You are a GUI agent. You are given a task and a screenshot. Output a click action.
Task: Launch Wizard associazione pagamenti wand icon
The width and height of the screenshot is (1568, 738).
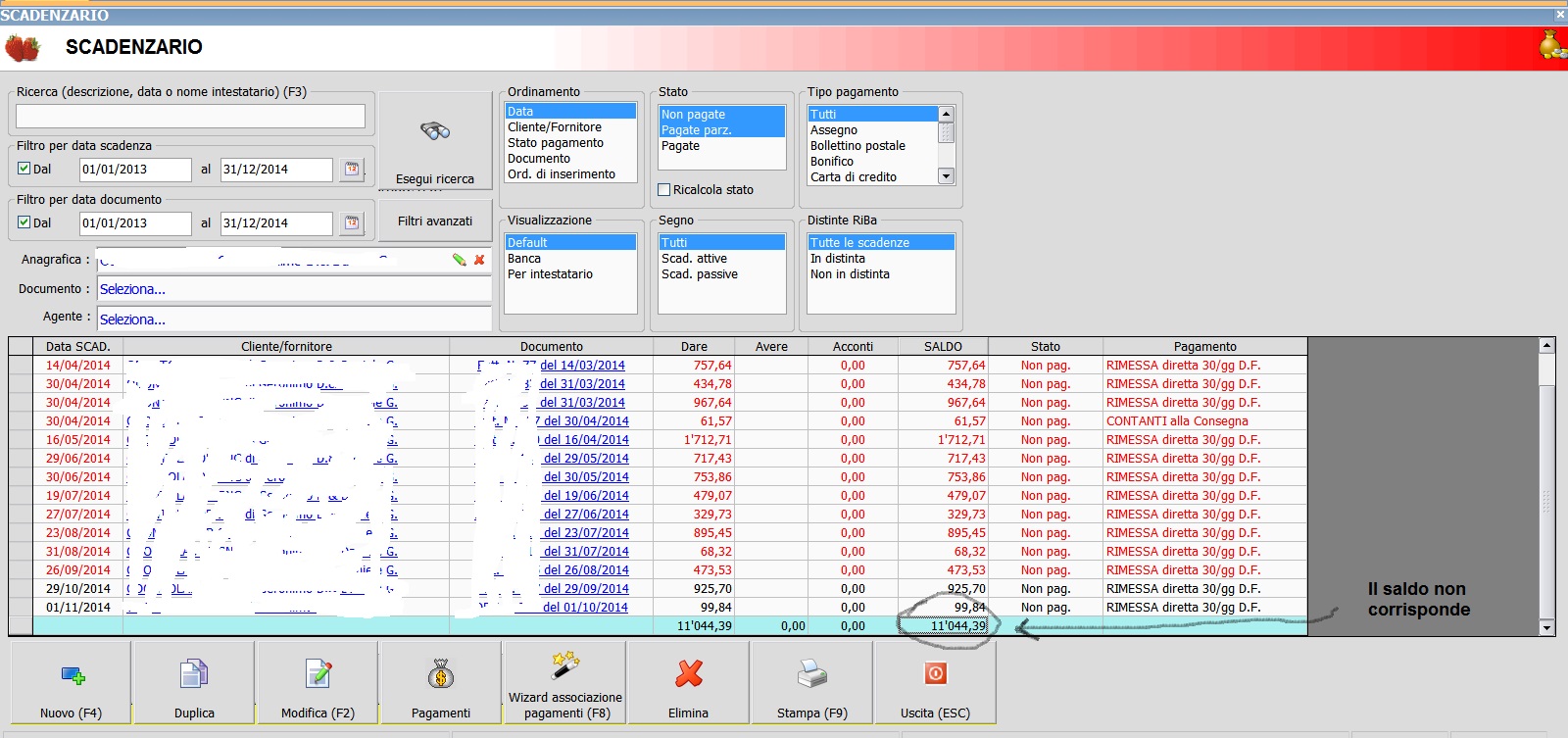(564, 665)
